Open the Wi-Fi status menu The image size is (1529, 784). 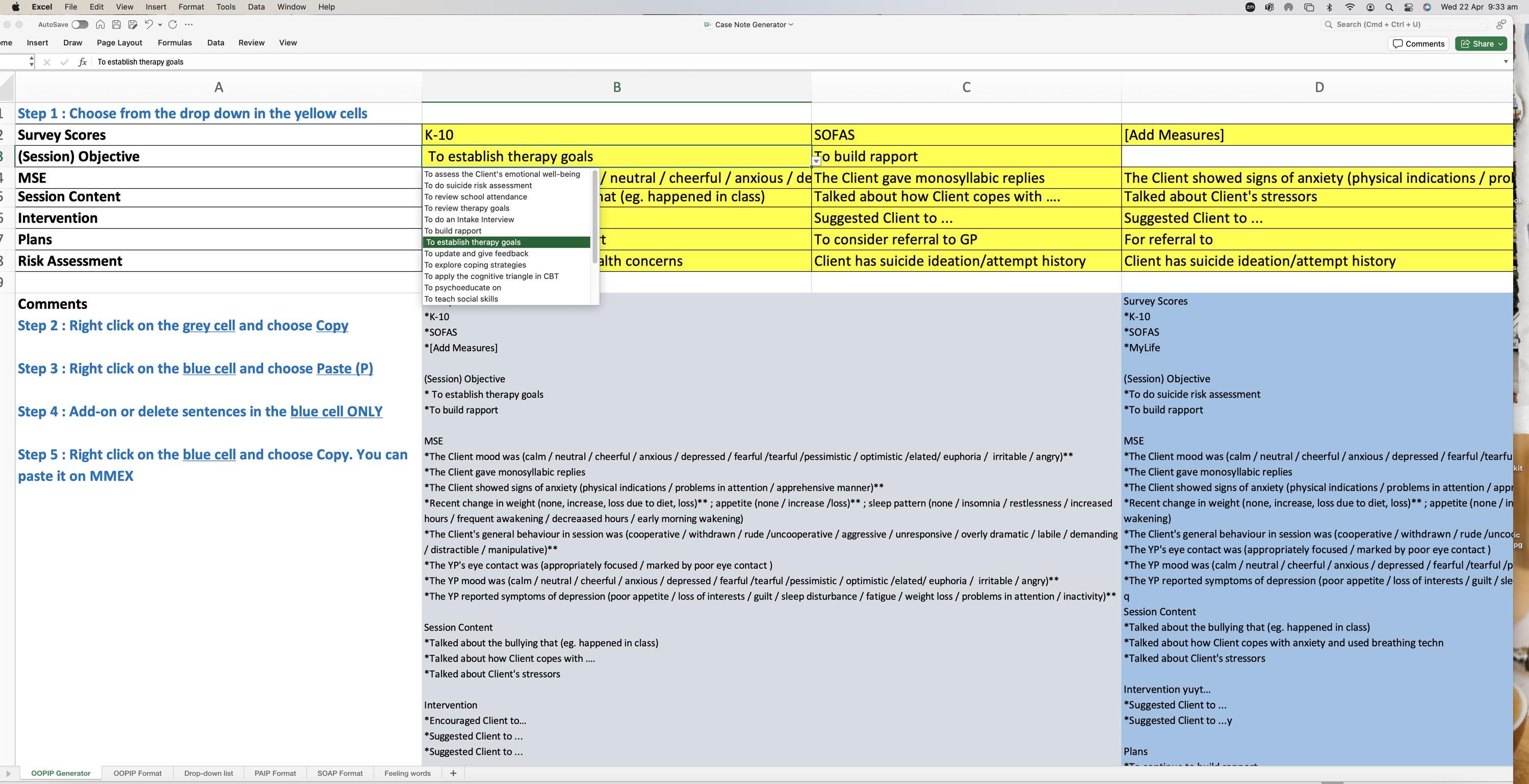click(1350, 7)
